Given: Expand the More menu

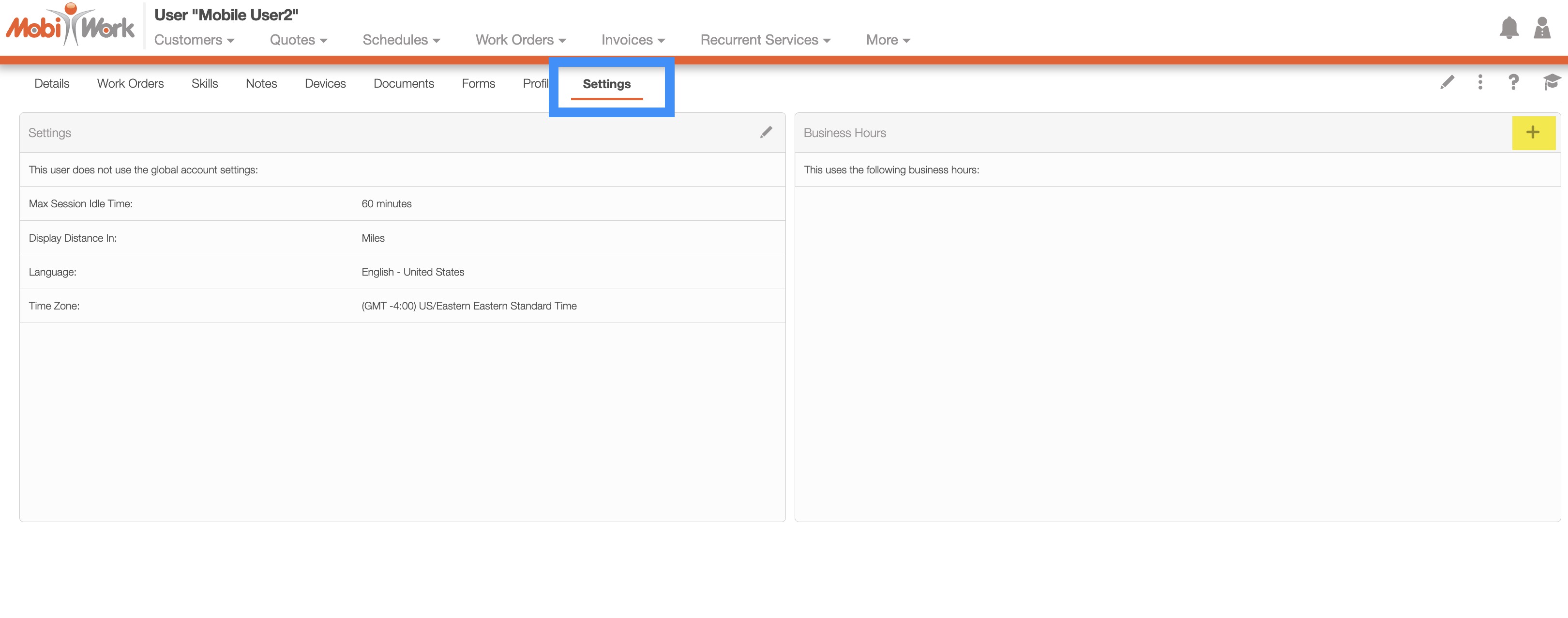Looking at the screenshot, I should (x=888, y=40).
